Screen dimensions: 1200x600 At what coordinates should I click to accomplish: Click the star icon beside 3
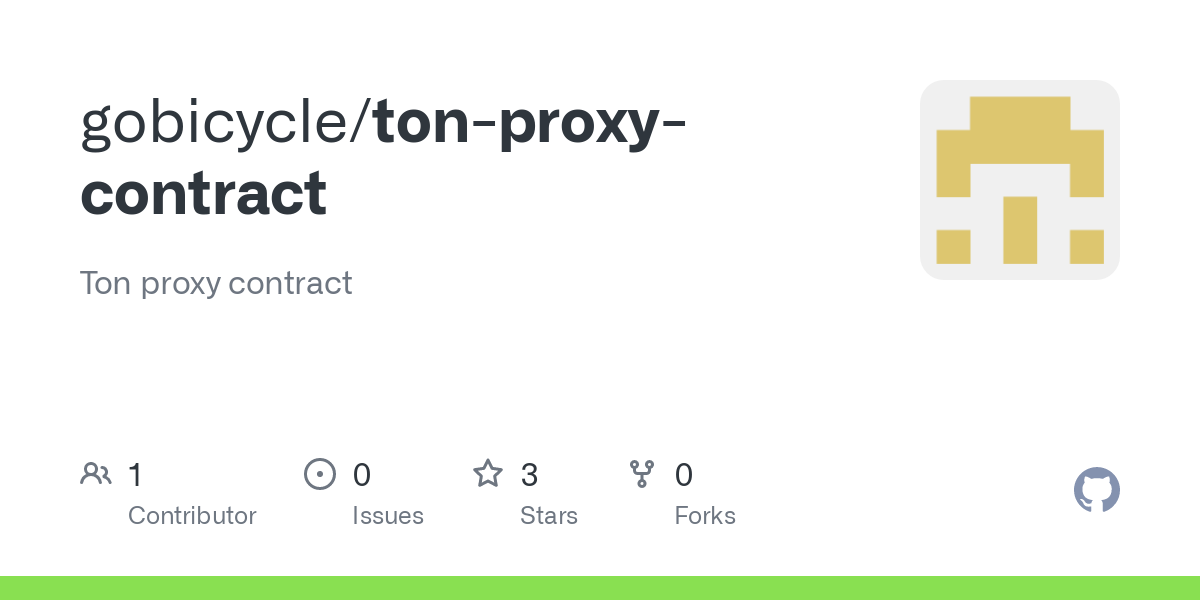click(x=488, y=473)
